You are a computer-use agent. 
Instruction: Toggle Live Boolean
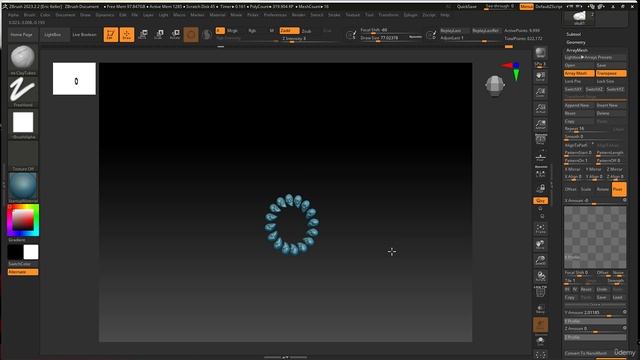click(84, 35)
